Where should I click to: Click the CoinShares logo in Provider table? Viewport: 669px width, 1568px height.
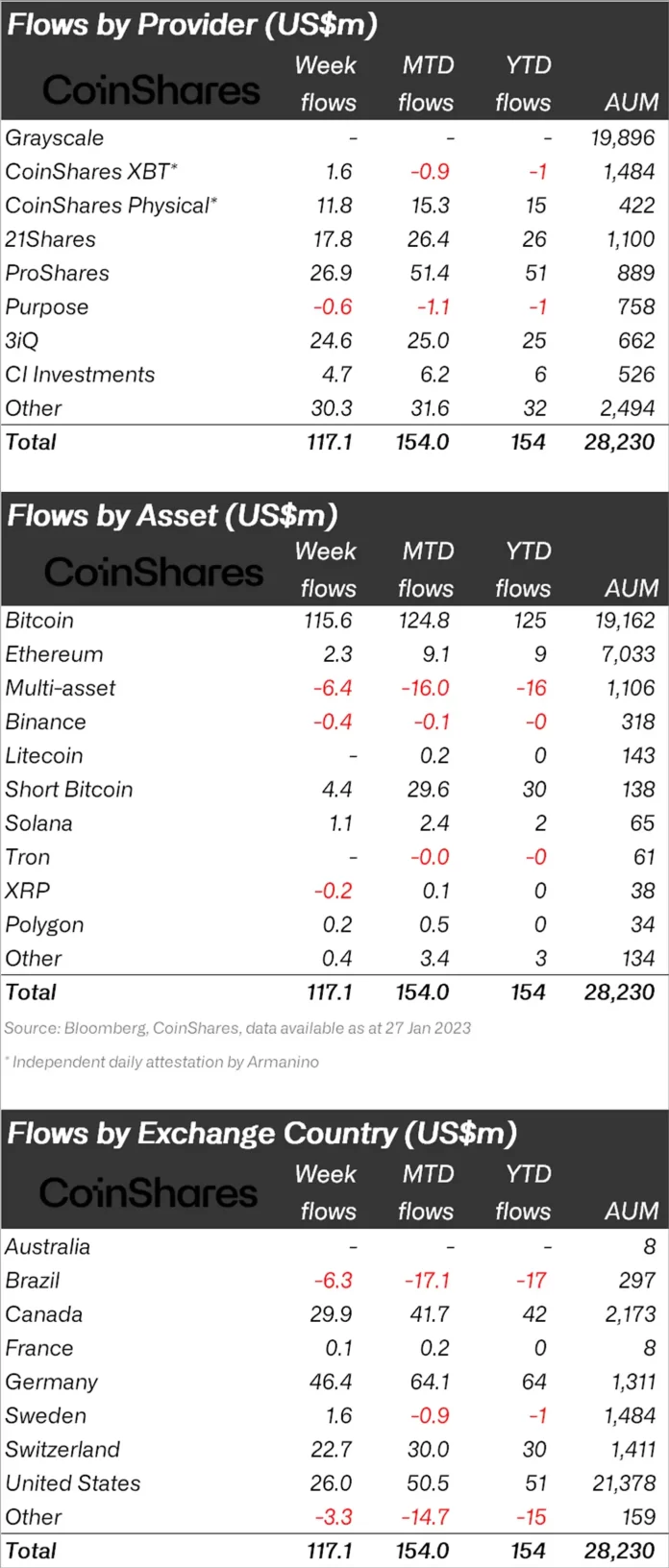coord(151,90)
